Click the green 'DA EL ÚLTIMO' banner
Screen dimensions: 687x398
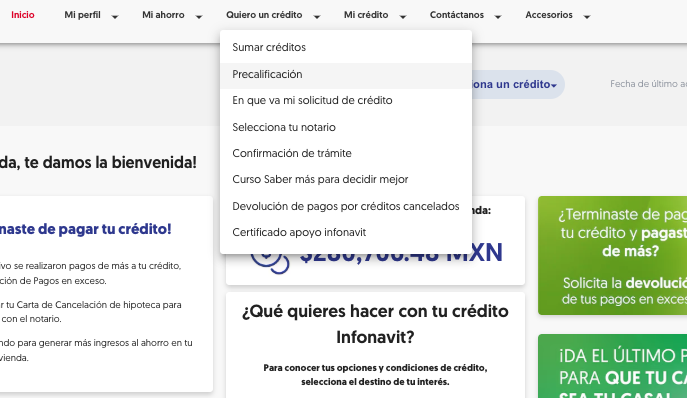(x=613, y=366)
